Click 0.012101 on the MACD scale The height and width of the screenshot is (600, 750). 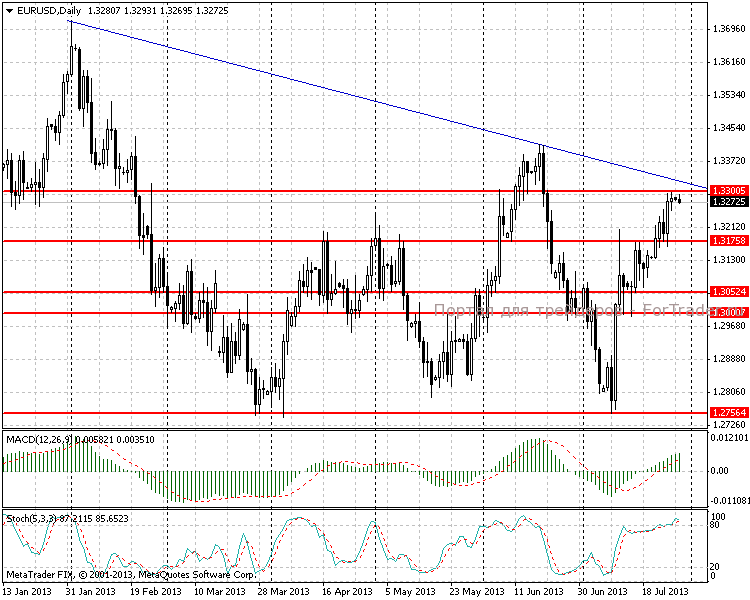coord(729,437)
